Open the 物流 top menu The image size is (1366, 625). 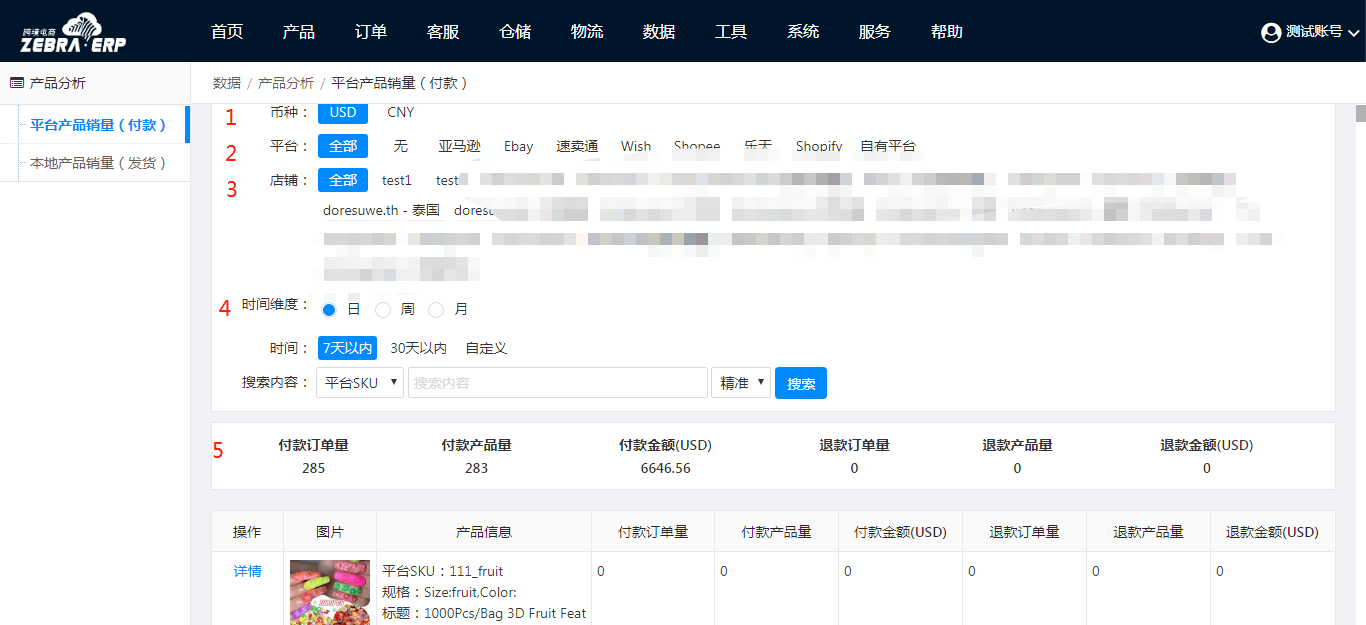(x=587, y=32)
